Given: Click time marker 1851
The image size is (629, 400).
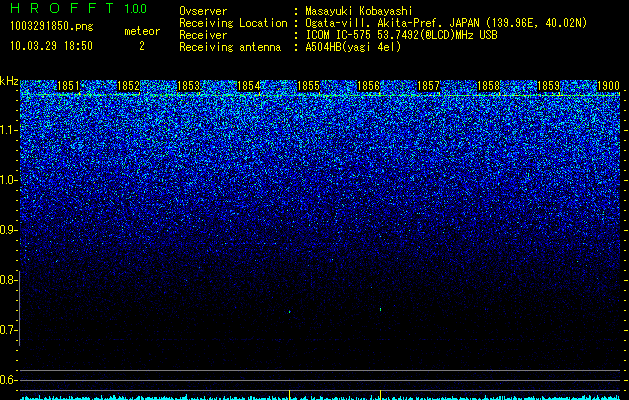Looking at the screenshot, I should point(69,86).
